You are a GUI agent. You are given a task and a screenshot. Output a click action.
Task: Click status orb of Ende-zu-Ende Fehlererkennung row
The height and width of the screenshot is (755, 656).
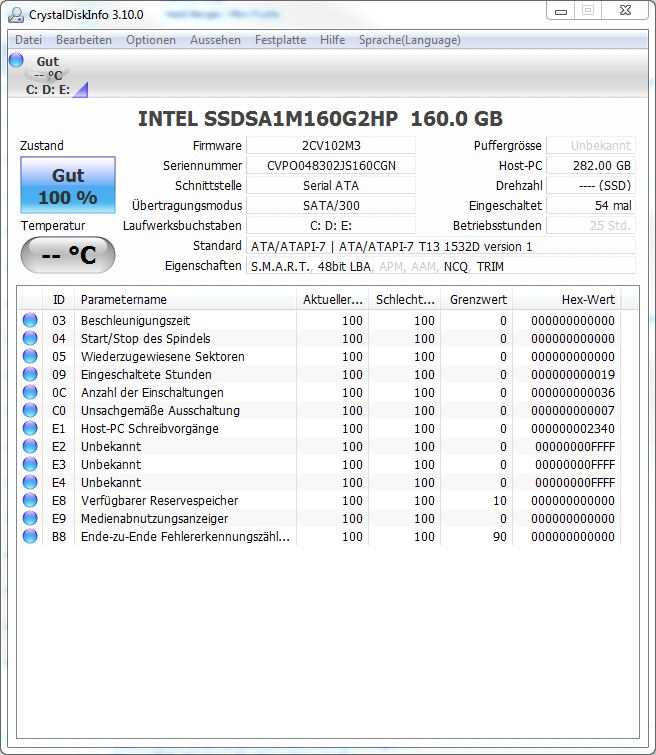30,536
